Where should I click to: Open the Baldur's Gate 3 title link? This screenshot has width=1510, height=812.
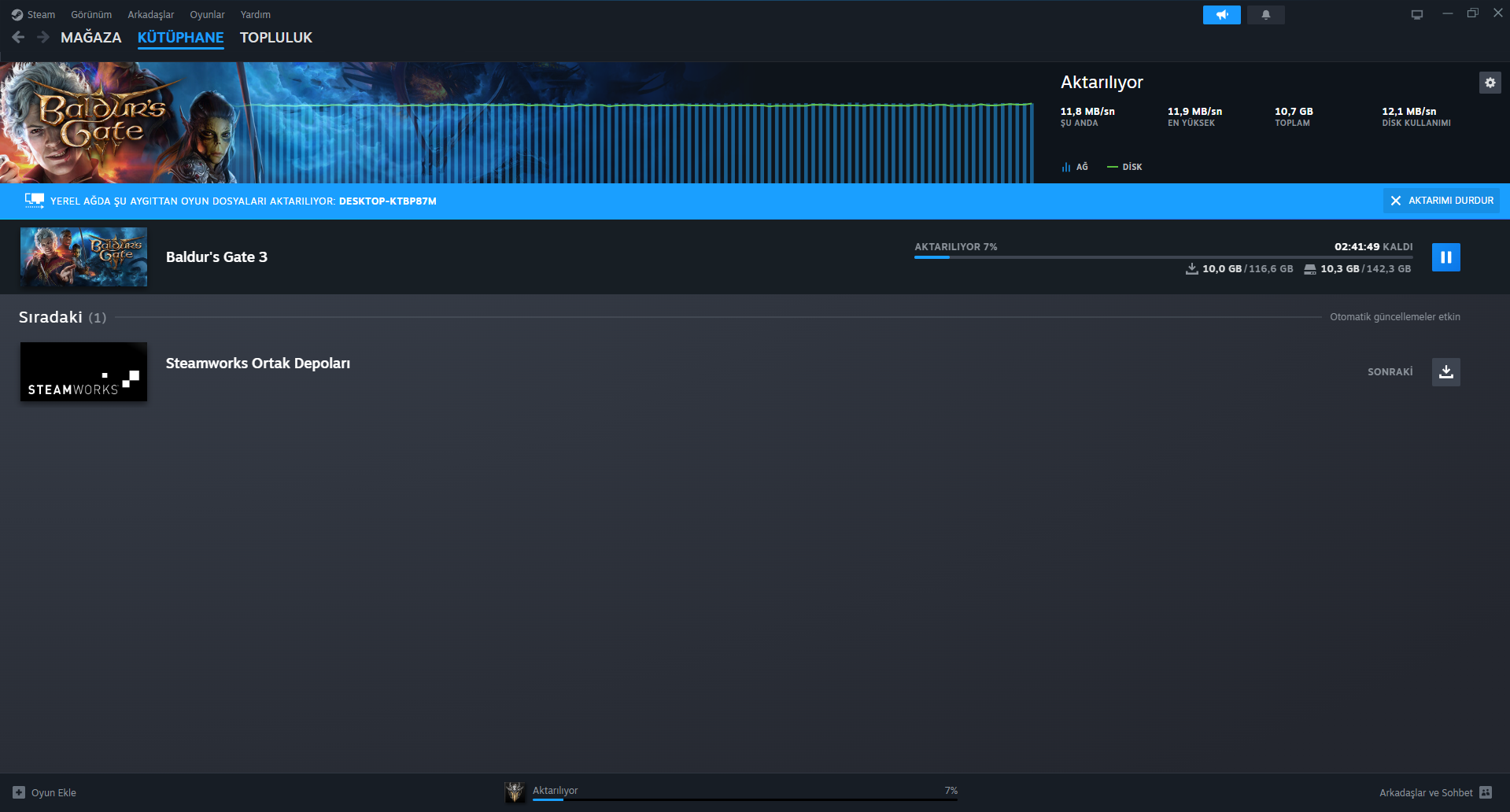coord(216,257)
